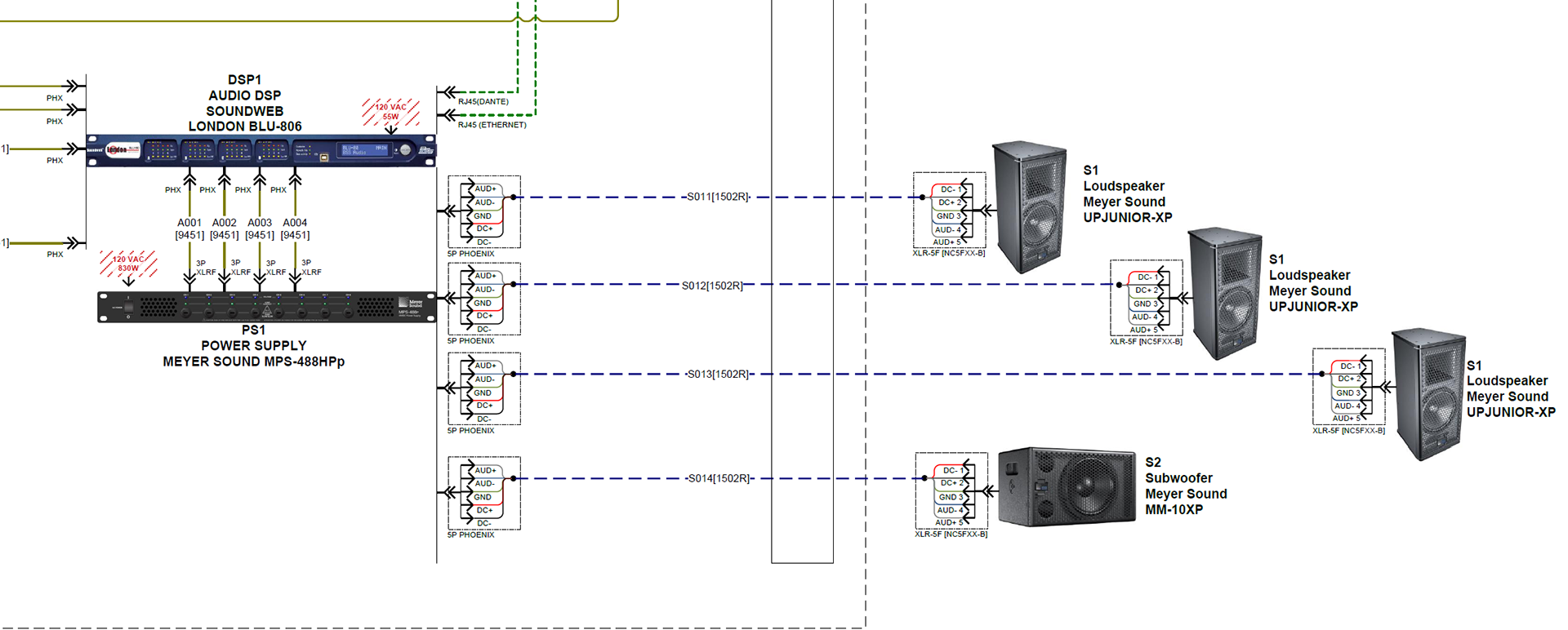
Task: Select the S013[1502R] cable tag
Action: pos(718,374)
